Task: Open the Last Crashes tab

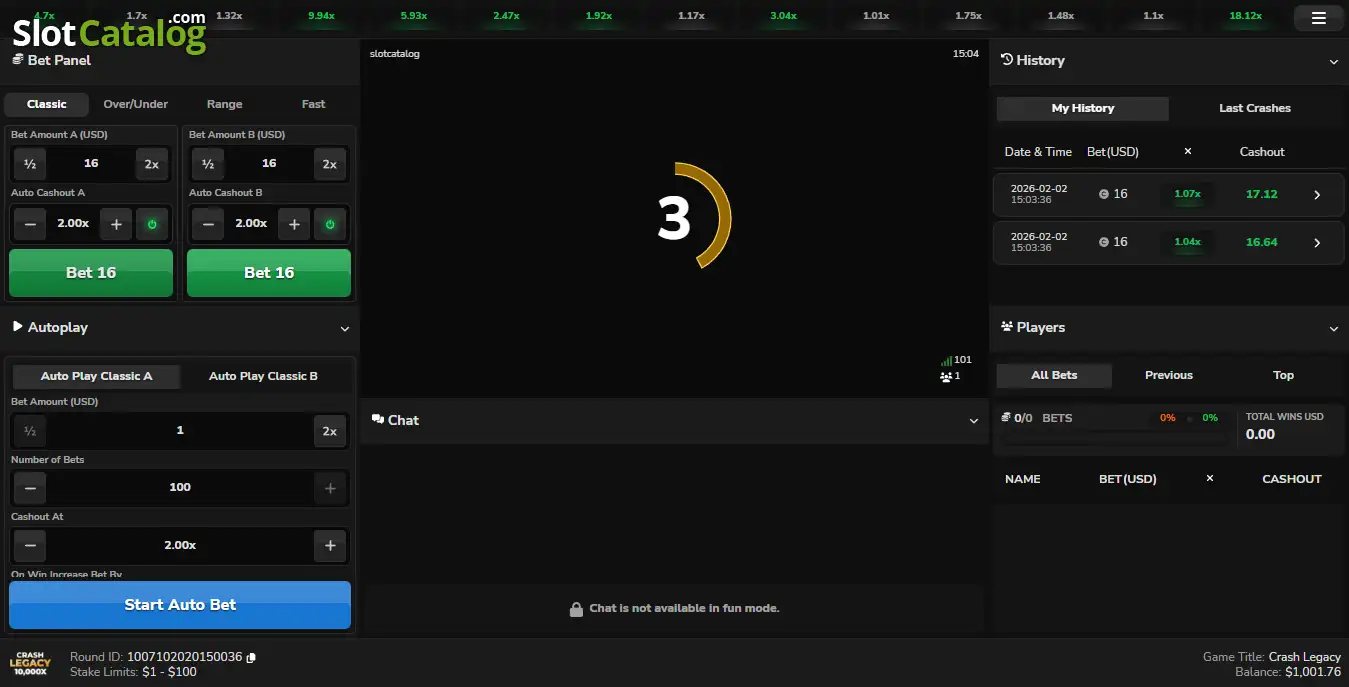Action: (1255, 108)
